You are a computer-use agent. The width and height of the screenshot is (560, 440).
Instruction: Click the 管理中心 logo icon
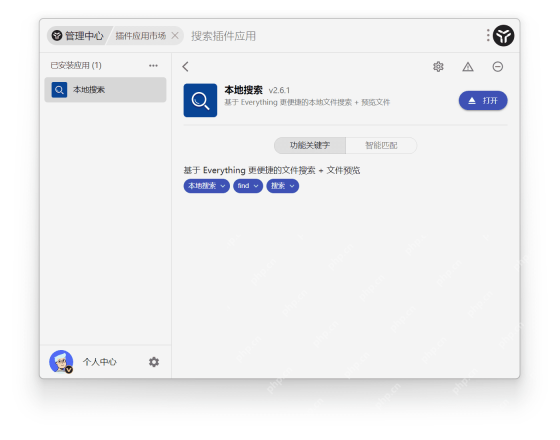pyautogui.click(x=57, y=35)
